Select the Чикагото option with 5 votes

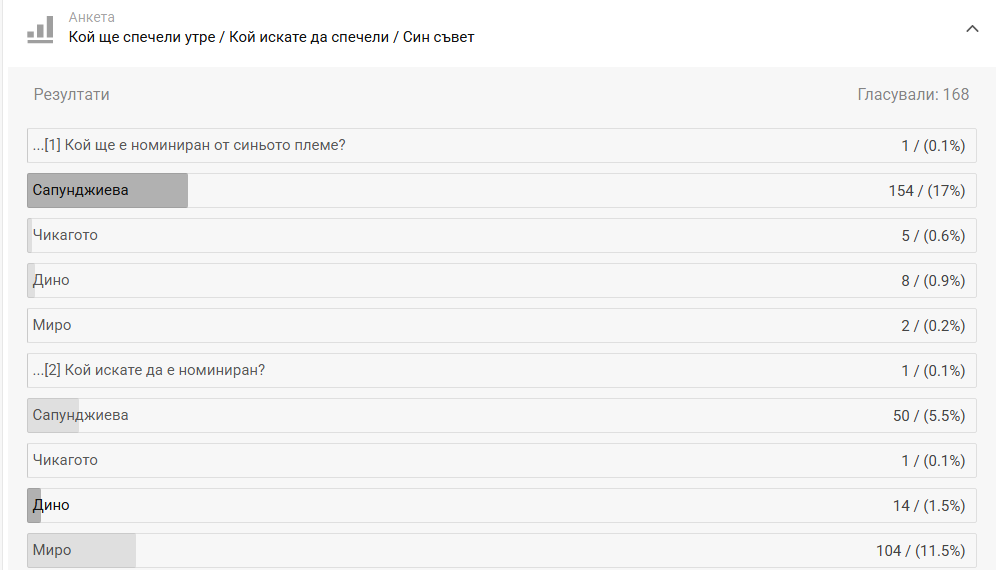tap(66, 236)
